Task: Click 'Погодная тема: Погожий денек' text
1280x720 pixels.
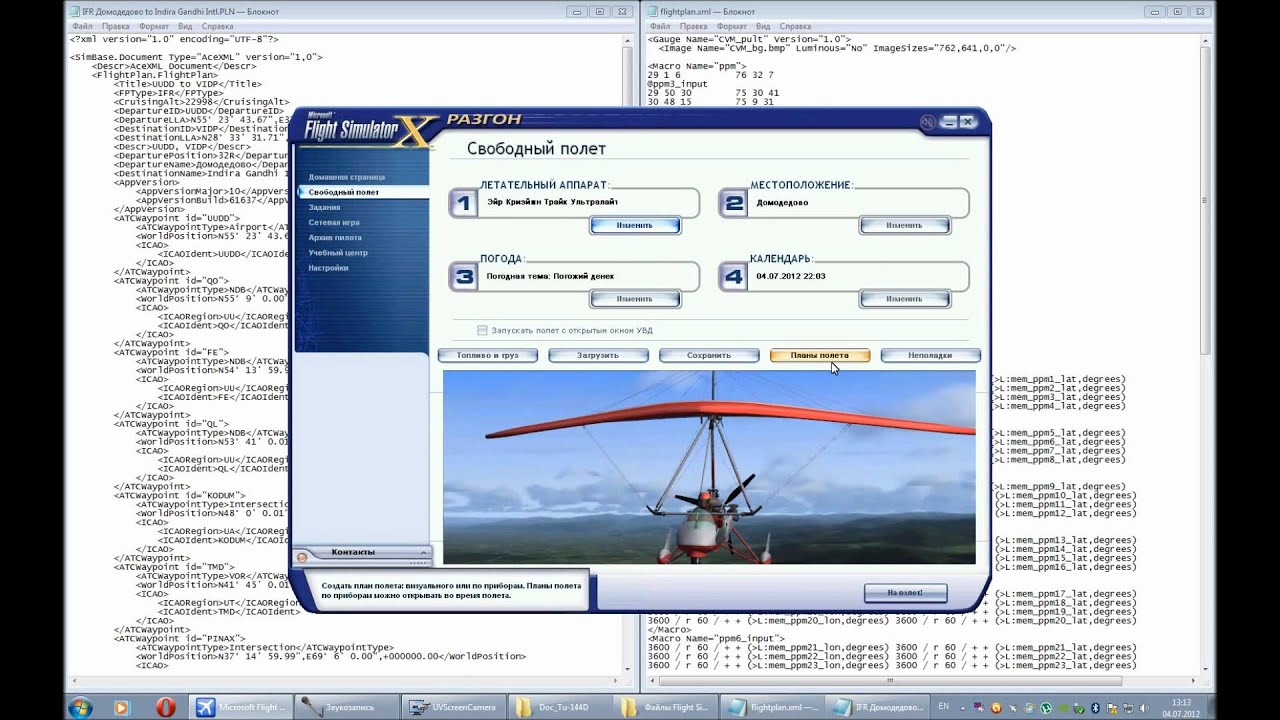Action: pos(550,275)
